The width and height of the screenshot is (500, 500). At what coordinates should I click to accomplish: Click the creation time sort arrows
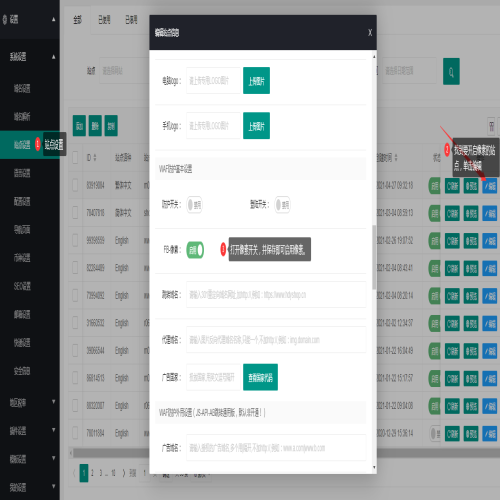coord(396,158)
